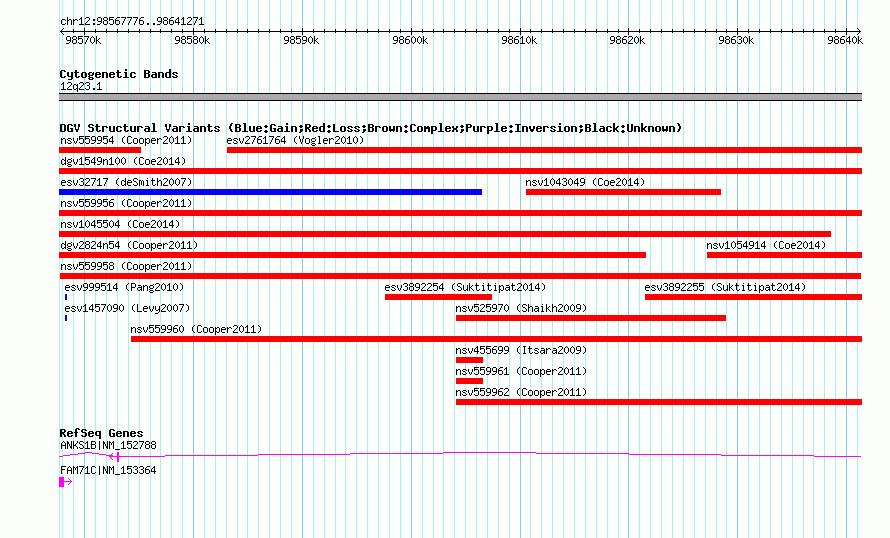The image size is (890, 538).
Task: Select the nsv525970 (Shaikh2009) loss bar
Action: [x=591, y=318]
